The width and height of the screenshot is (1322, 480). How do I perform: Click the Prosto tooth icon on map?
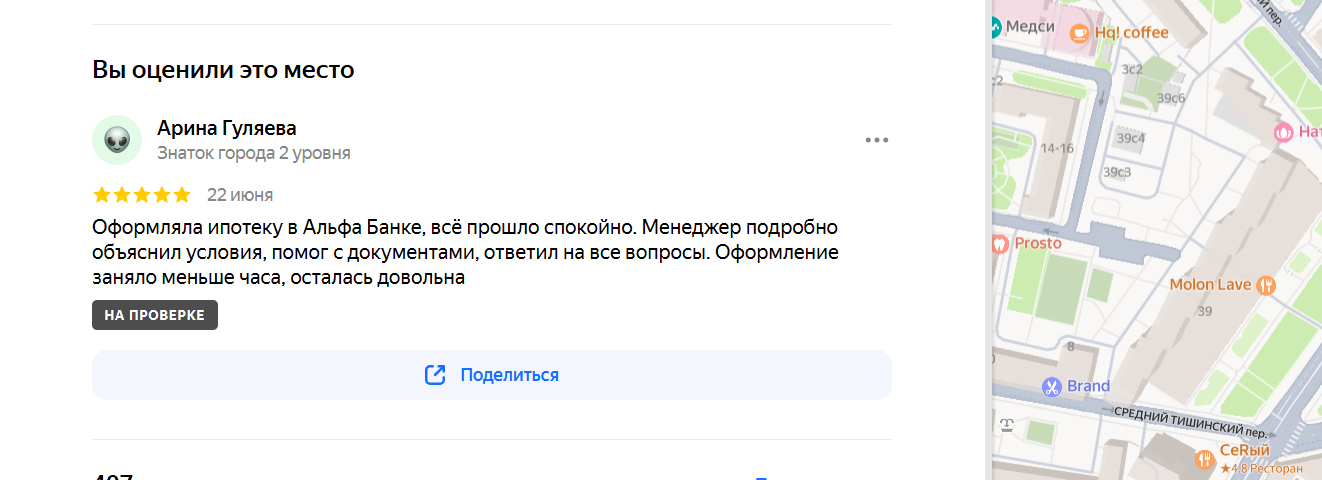(x=999, y=243)
